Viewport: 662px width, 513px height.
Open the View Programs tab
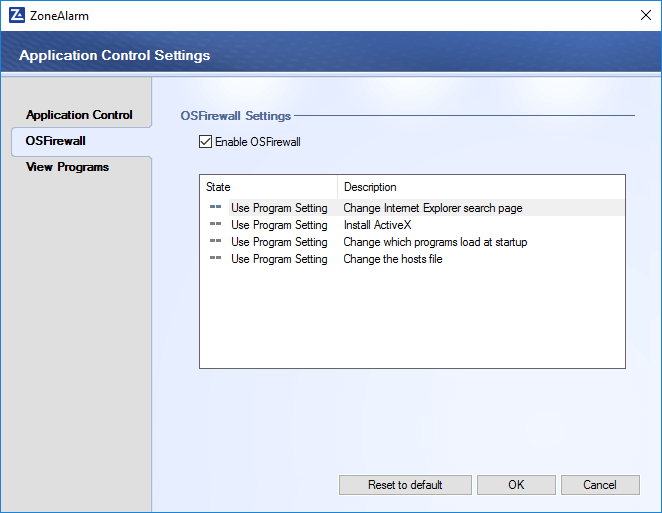click(67, 167)
